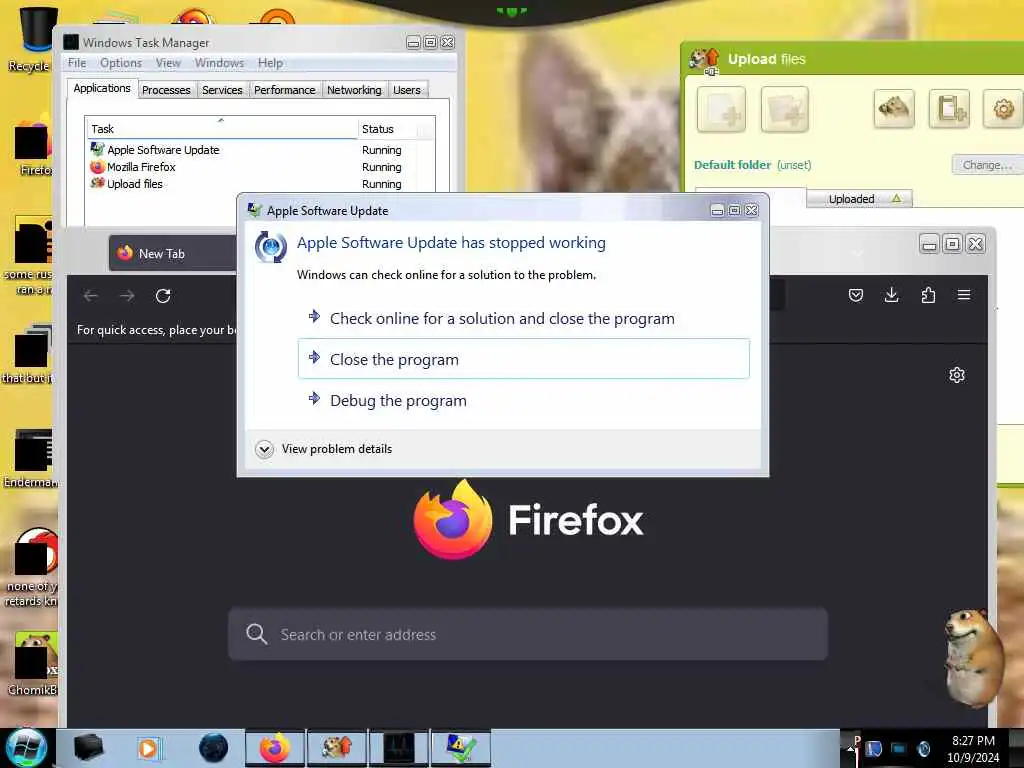Open the Help menu in Task Manager
1024x768 pixels.
pos(270,63)
